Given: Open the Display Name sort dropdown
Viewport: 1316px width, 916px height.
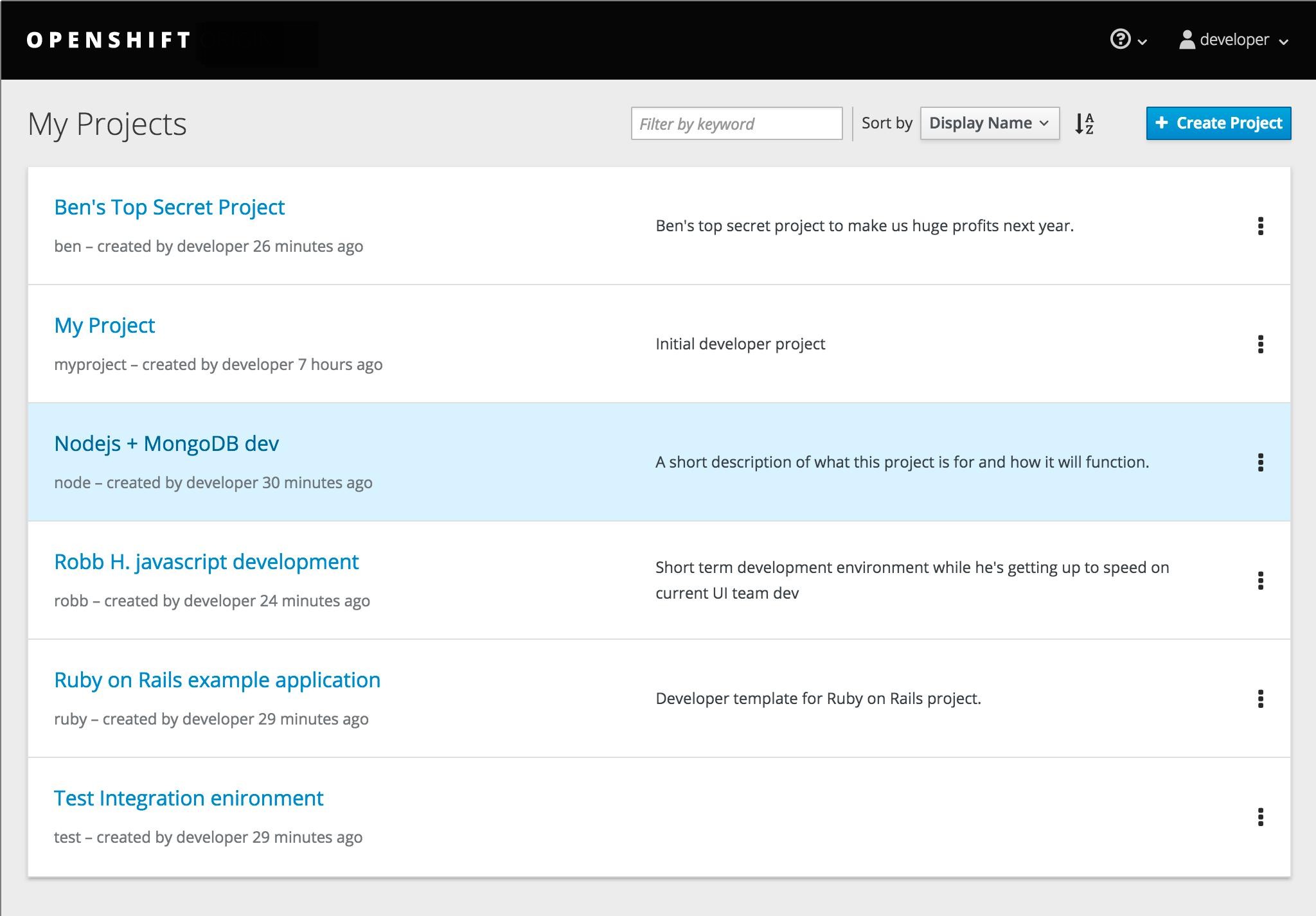Looking at the screenshot, I should click(990, 123).
